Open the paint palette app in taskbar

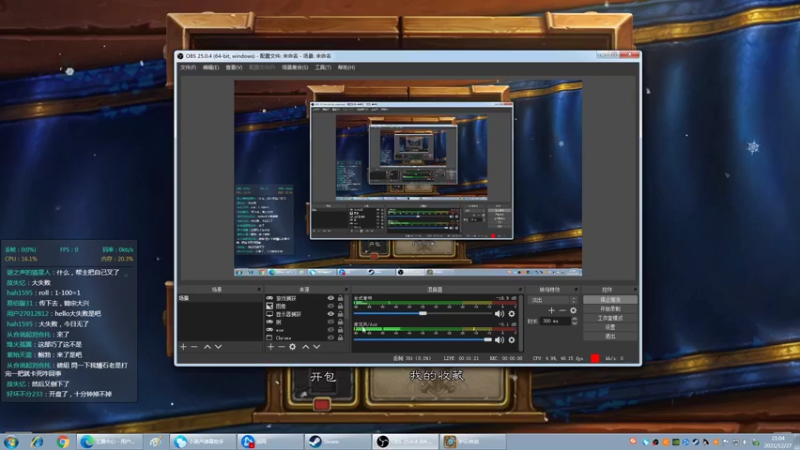(156, 442)
